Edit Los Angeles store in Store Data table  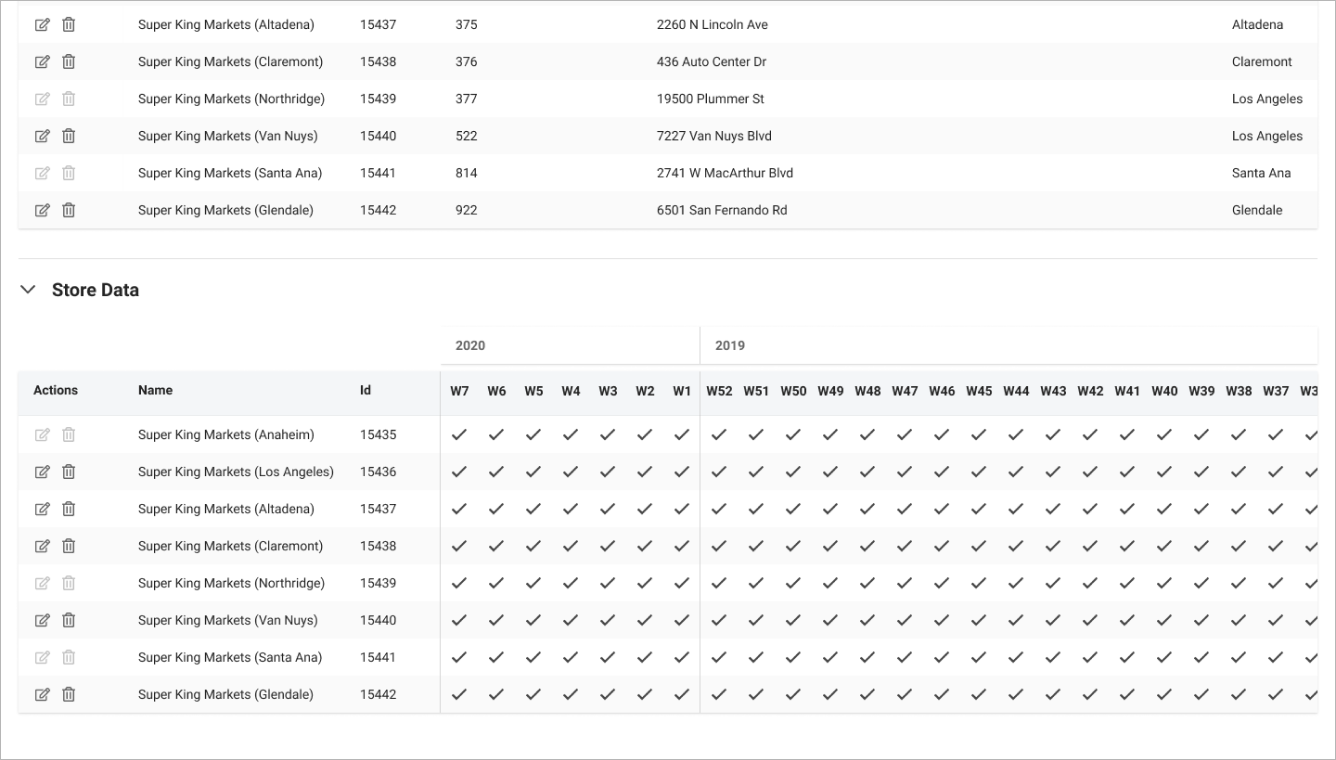pyautogui.click(x=42, y=472)
